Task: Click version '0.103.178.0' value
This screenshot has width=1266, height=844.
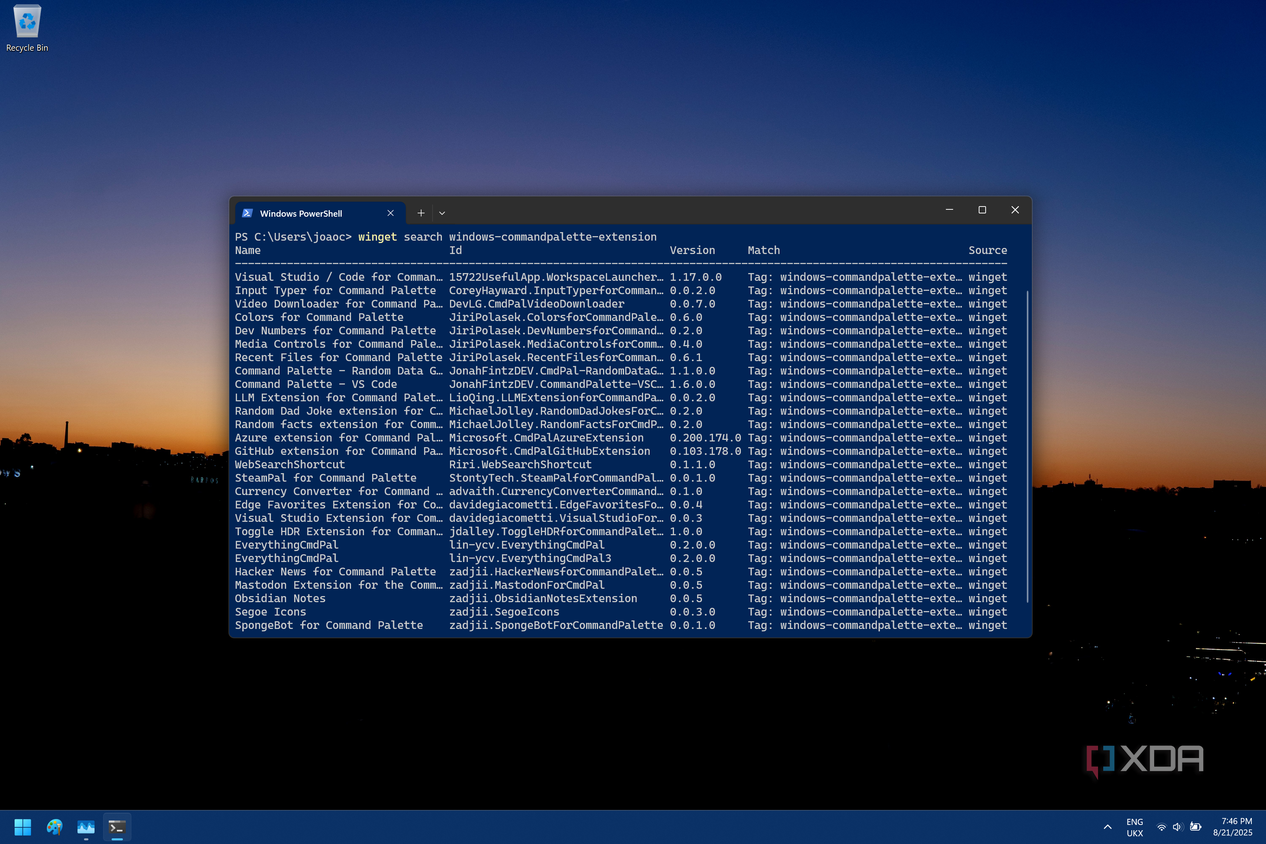Action: [706, 451]
